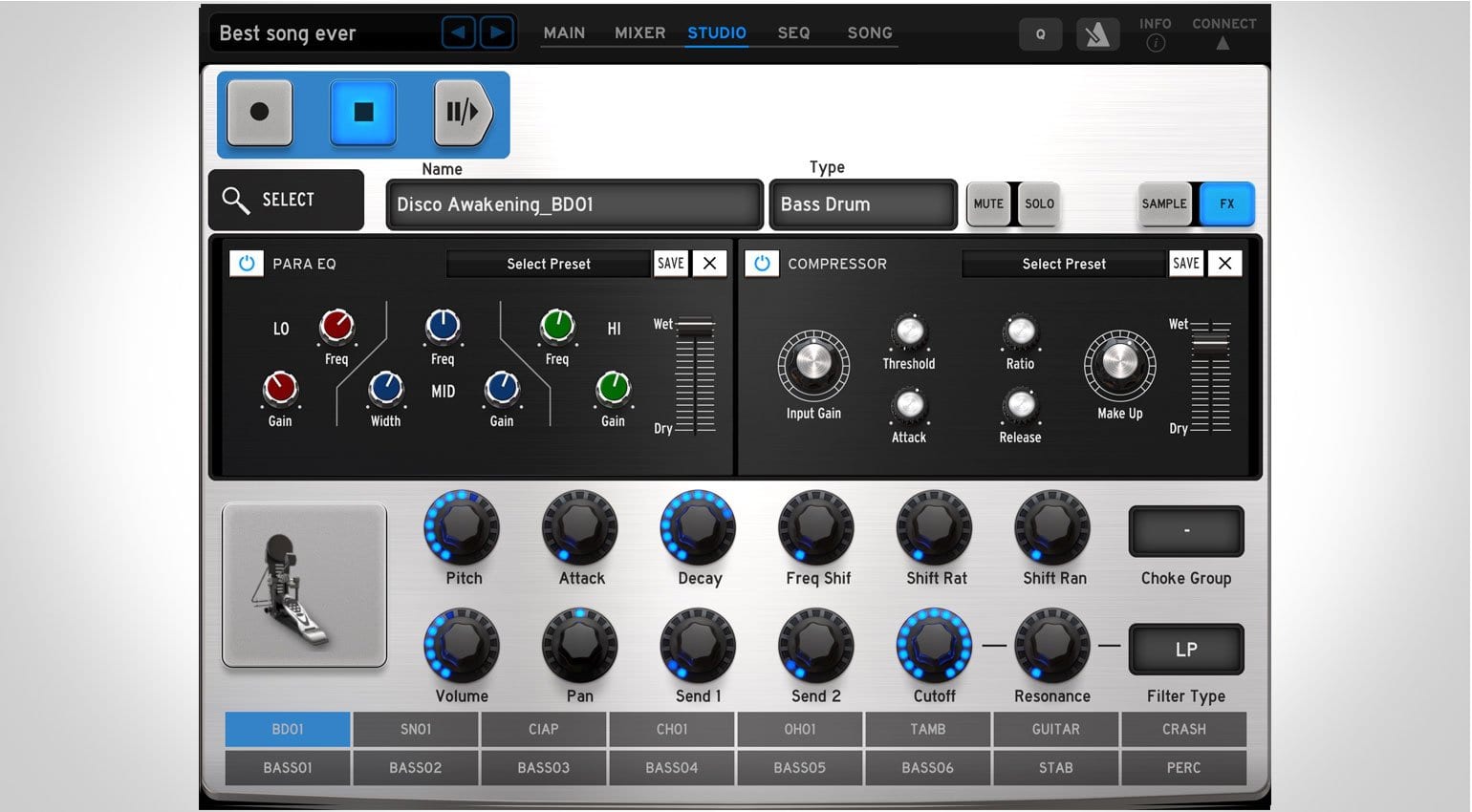Image resolution: width=1472 pixels, height=812 pixels.
Task: Open PARA EQ Select Preset dropdown
Action: coord(549,264)
